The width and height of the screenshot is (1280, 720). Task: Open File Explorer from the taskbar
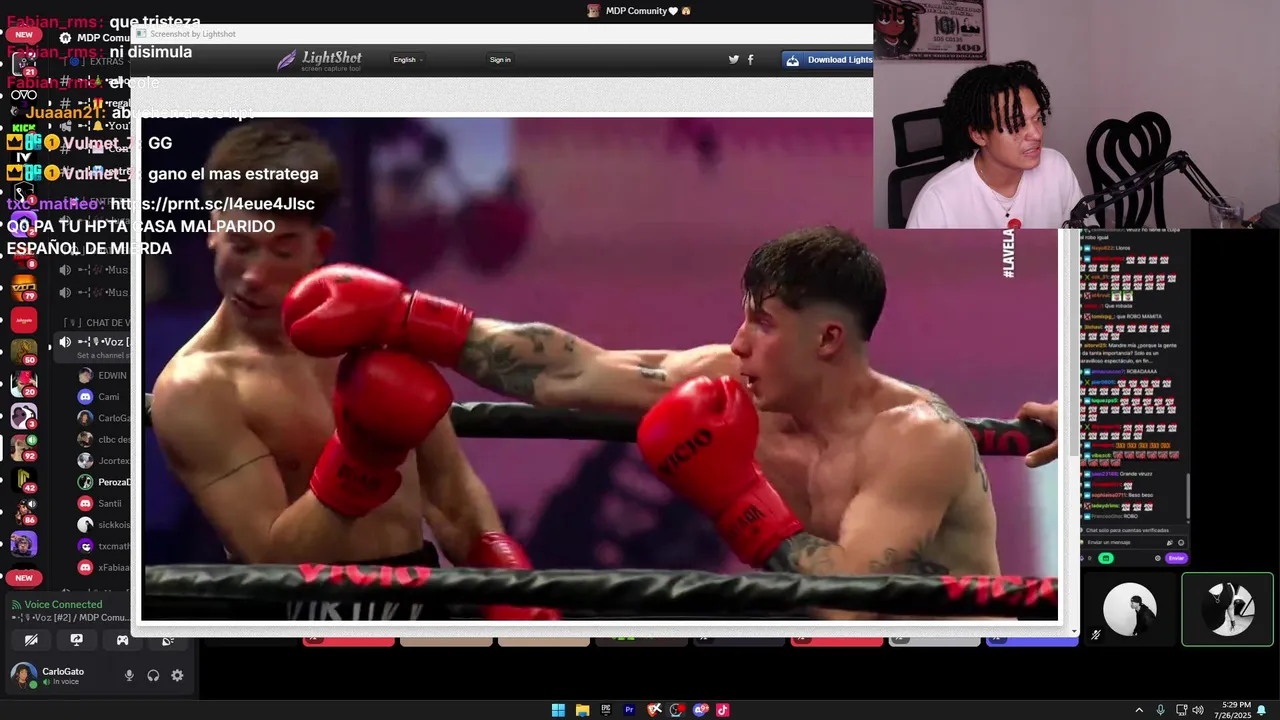[582, 710]
